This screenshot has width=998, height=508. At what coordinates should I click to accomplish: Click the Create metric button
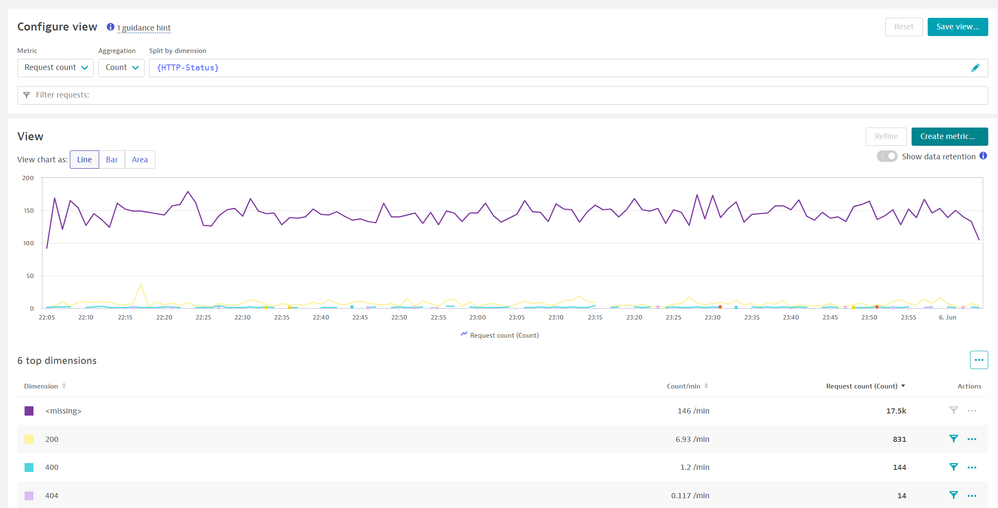click(949, 137)
